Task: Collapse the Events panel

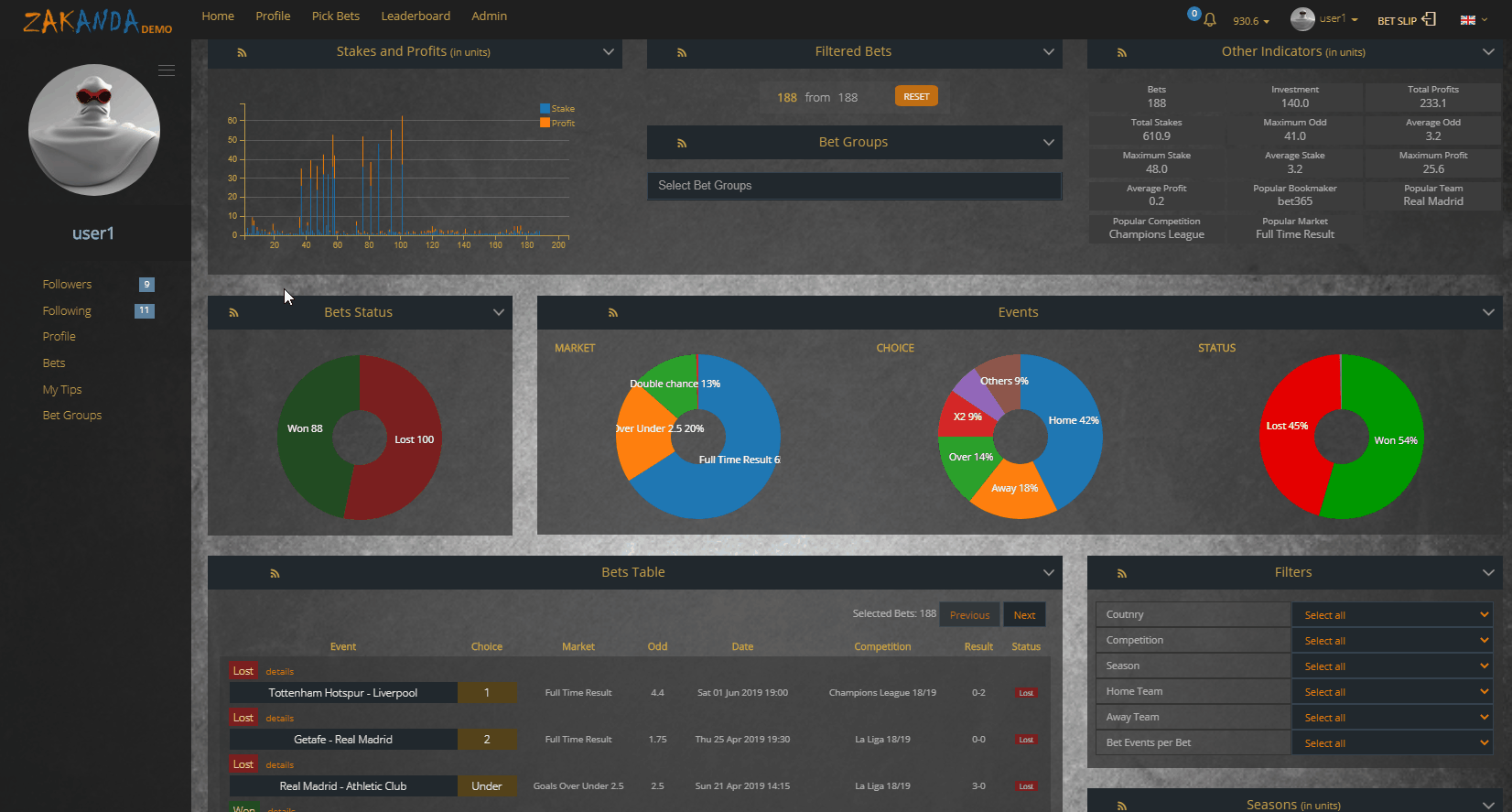Action: [x=1488, y=312]
